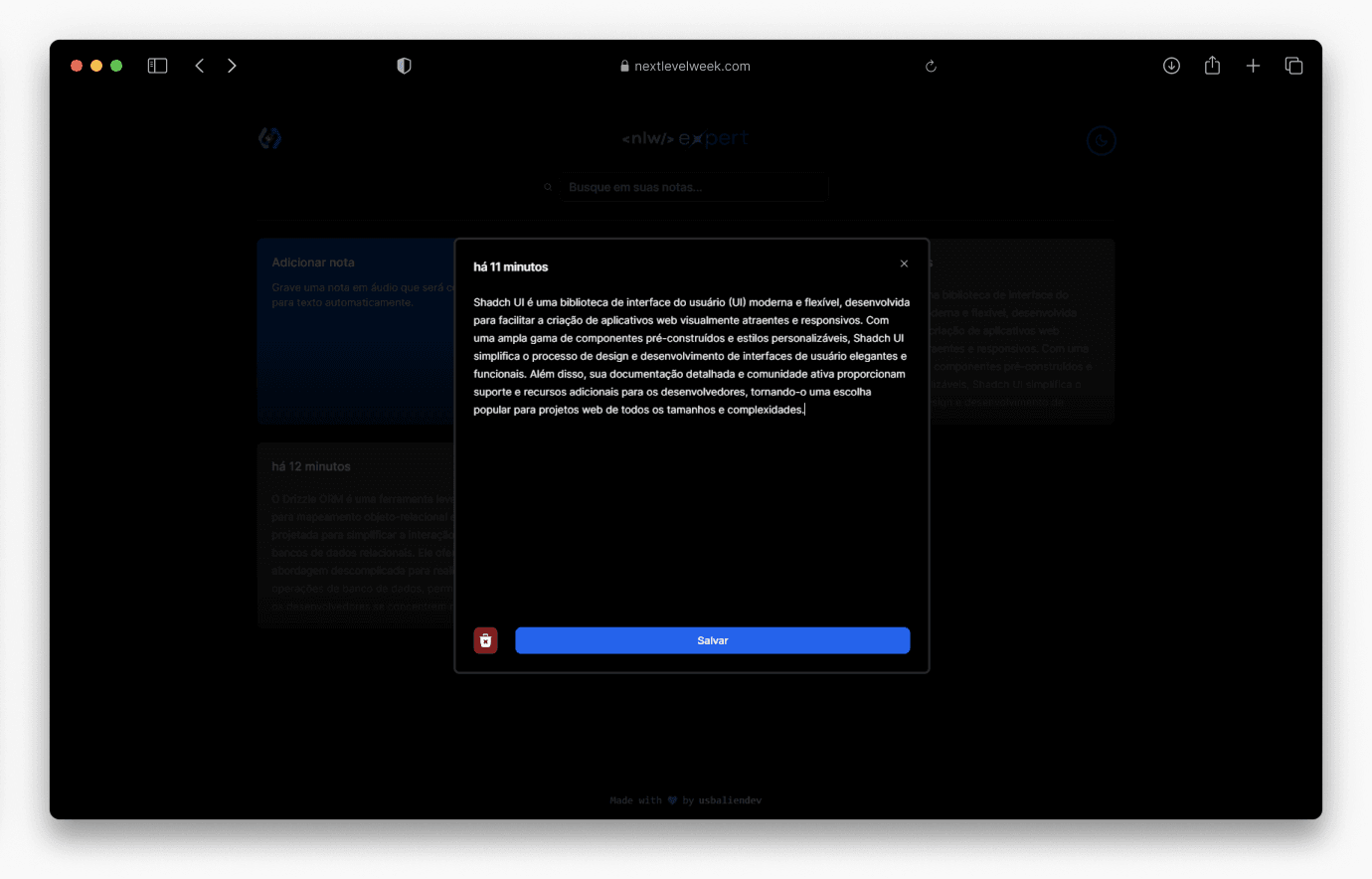
Task: Toggle the Safari sidebar
Action: point(157,66)
